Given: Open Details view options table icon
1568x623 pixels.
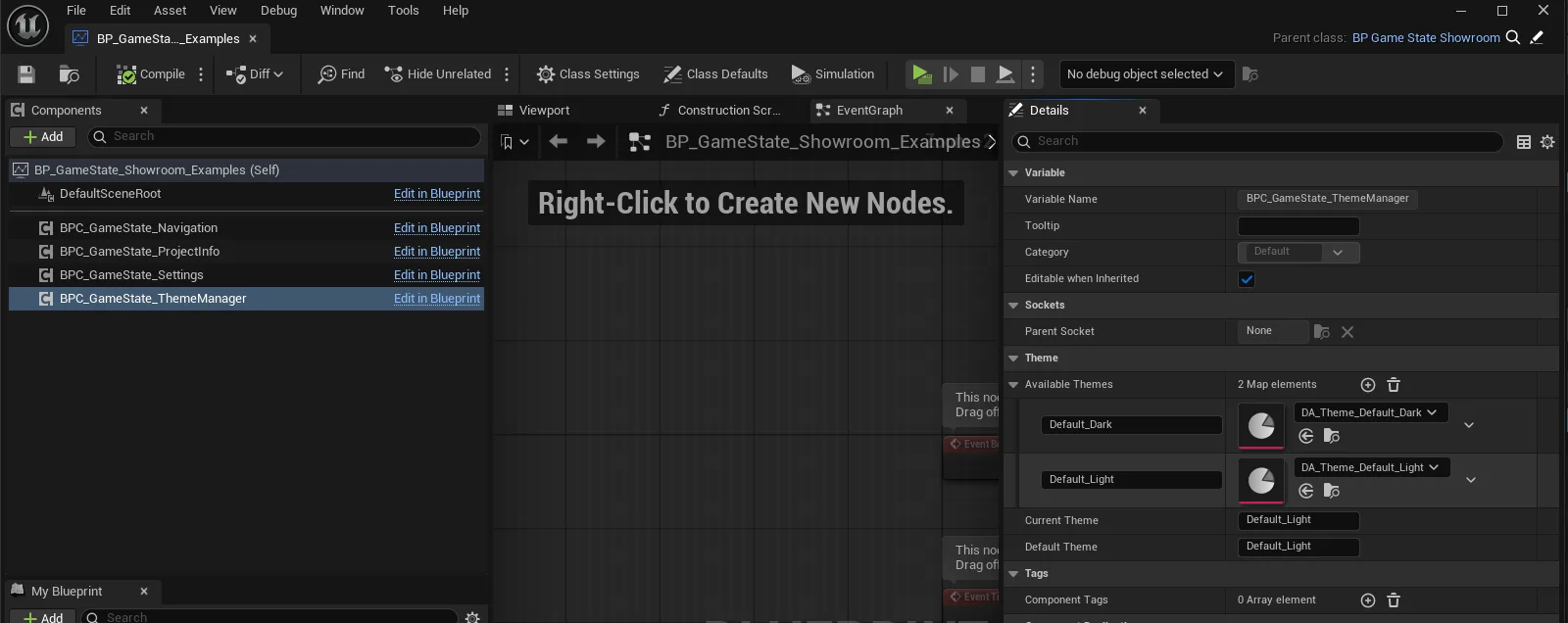Looking at the screenshot, I should point(1524,142).
